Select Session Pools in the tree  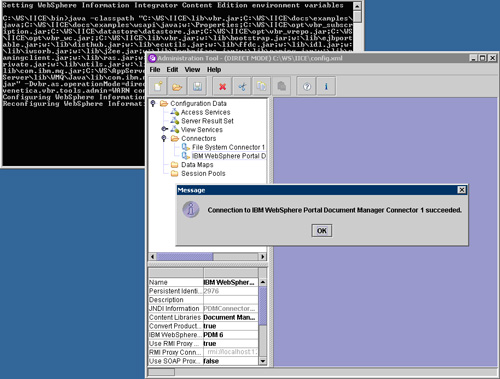(x=203, y=173)
